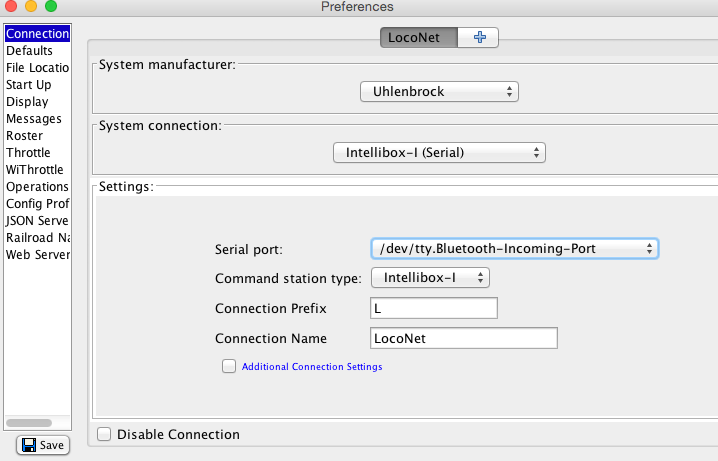Viewport: 718px width, 461px height.
Task: Click the plus icon to add connection tab
Action: [x=479, y=37]
